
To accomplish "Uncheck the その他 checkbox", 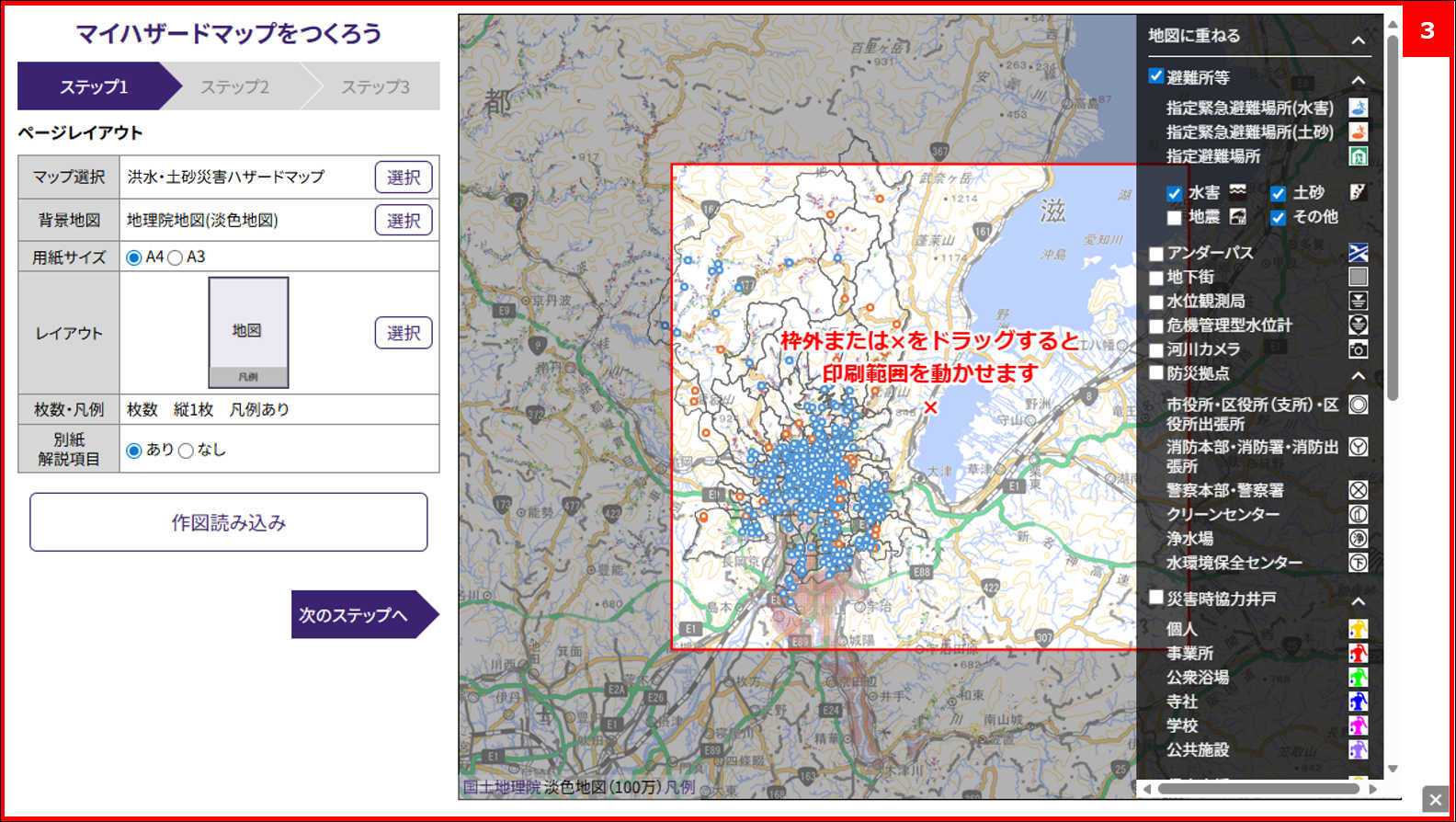I will (x=1278, y=218).
